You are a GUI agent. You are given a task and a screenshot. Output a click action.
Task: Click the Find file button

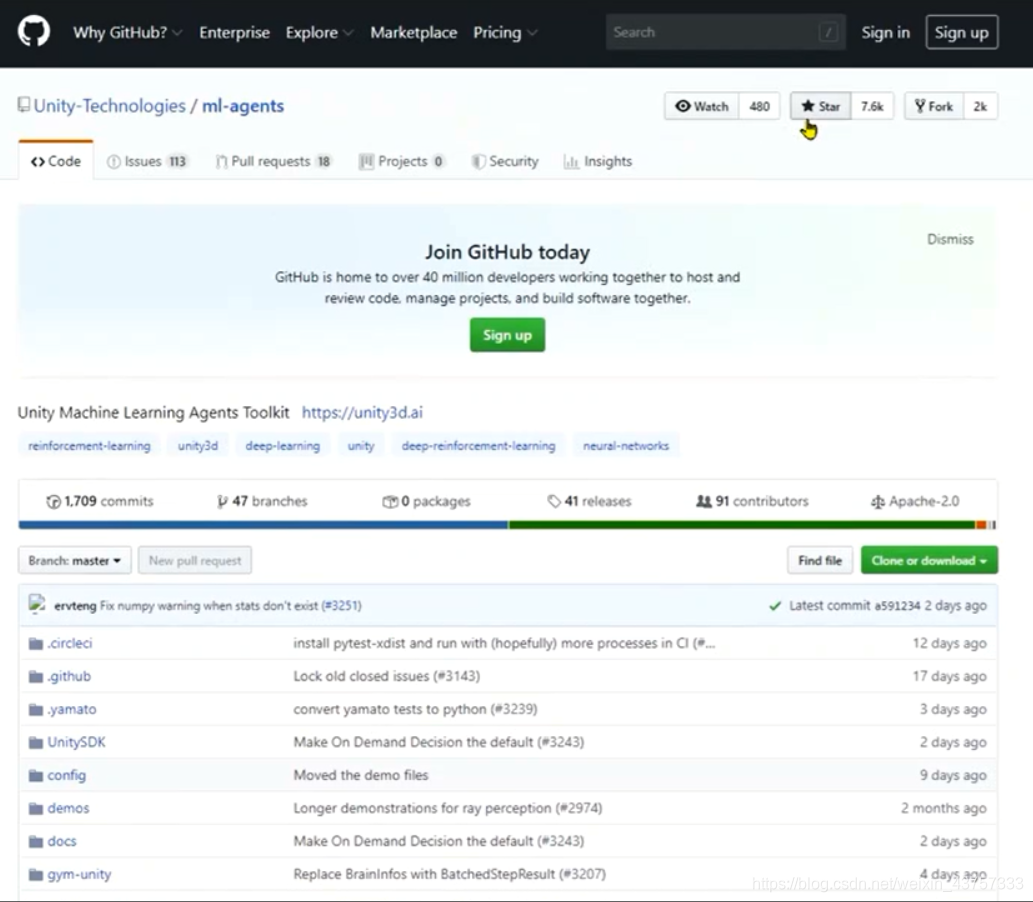[820, 561]
